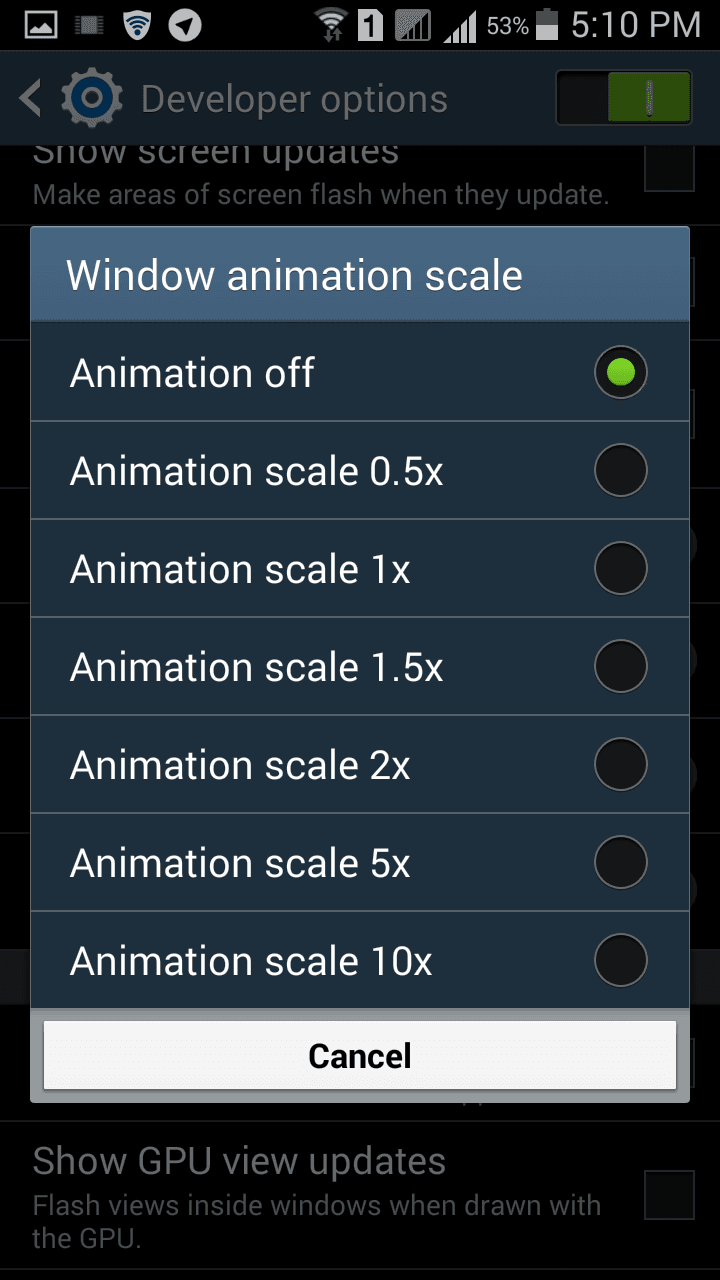Tap the SIM 1 indicator icon

pyautogui.click(x=370, y=25)
